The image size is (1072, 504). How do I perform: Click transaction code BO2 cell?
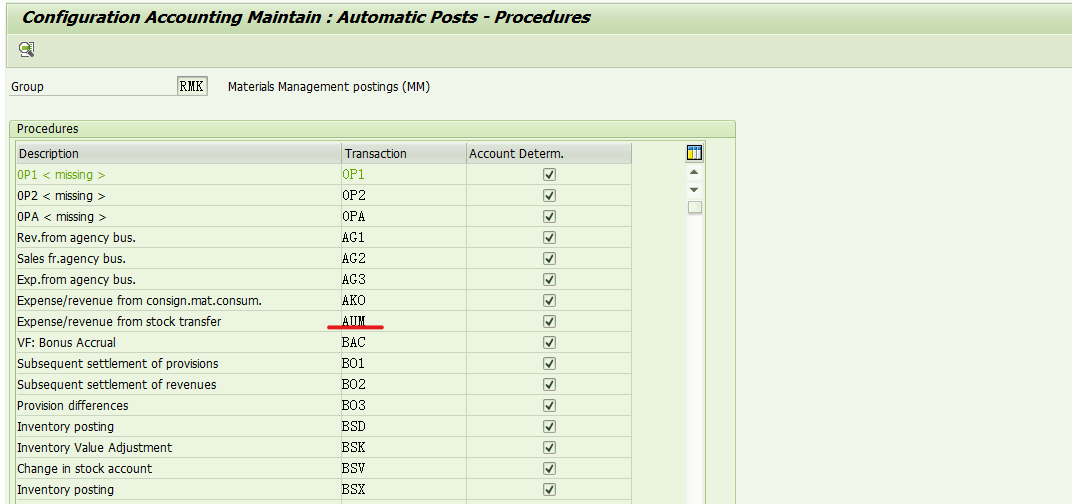[404, 385]
